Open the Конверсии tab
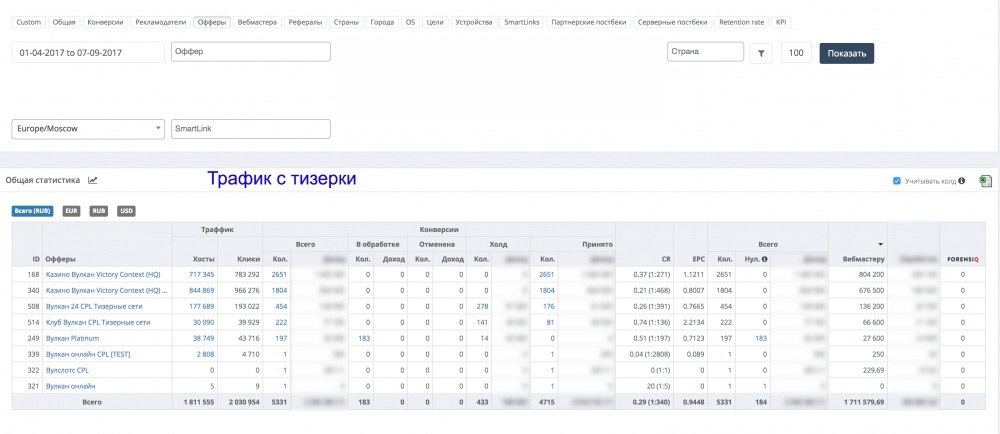The width and height of the screenshot is (1000, 434). 105,22
